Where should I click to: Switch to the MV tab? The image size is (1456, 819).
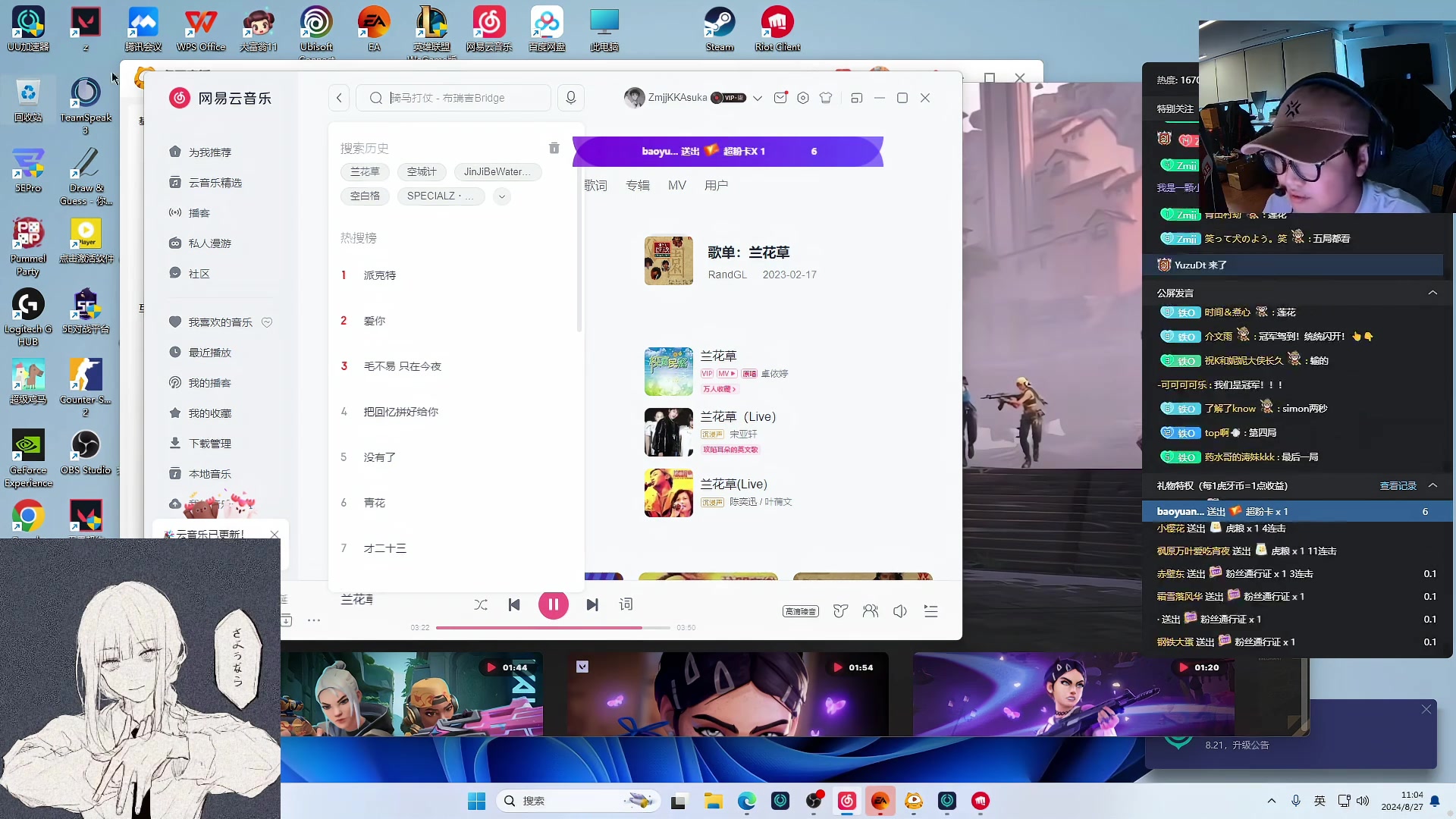point(678,185)
